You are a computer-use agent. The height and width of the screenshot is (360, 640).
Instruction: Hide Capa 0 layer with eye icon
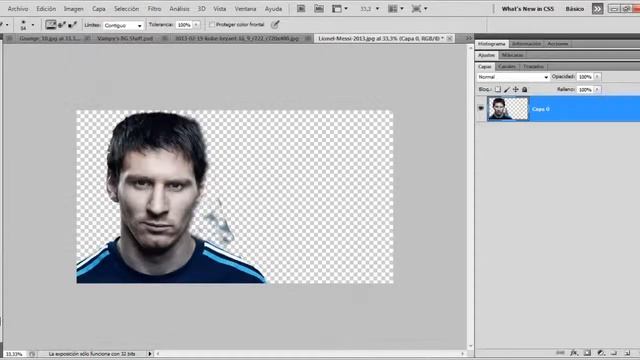click(481, 109)
